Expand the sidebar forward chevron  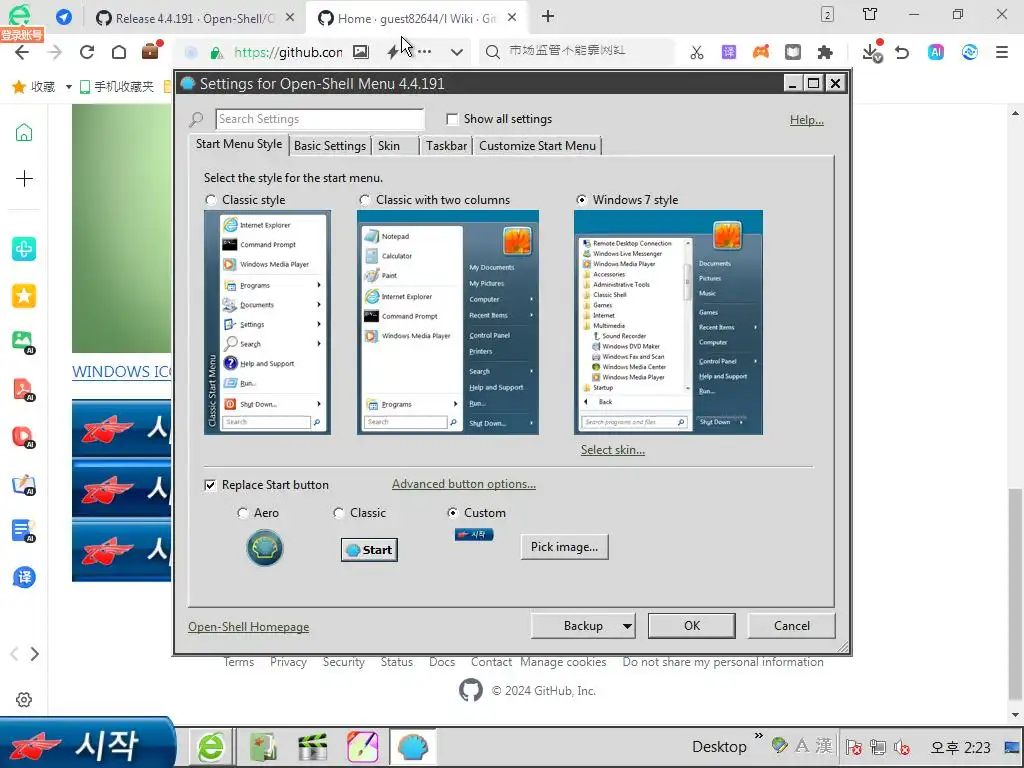[x=35, y=654]
